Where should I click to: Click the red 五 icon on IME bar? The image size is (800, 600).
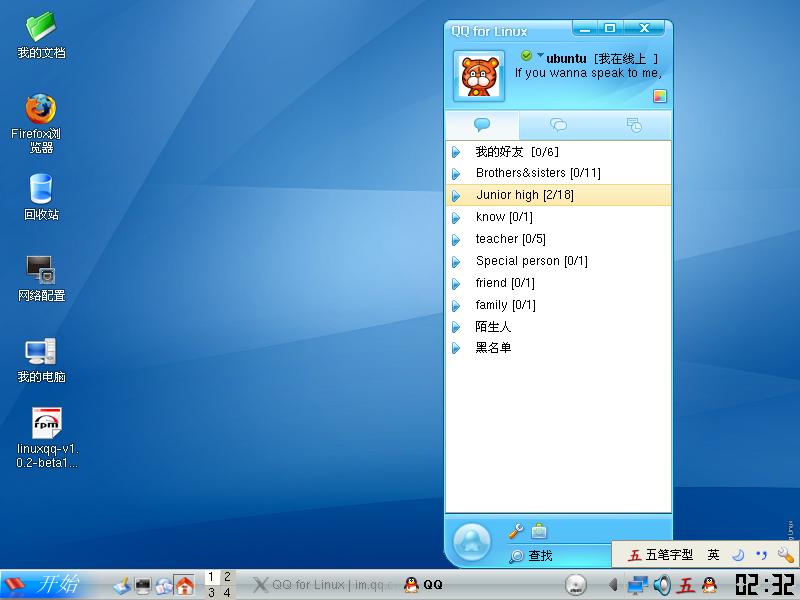pos(634,555)
